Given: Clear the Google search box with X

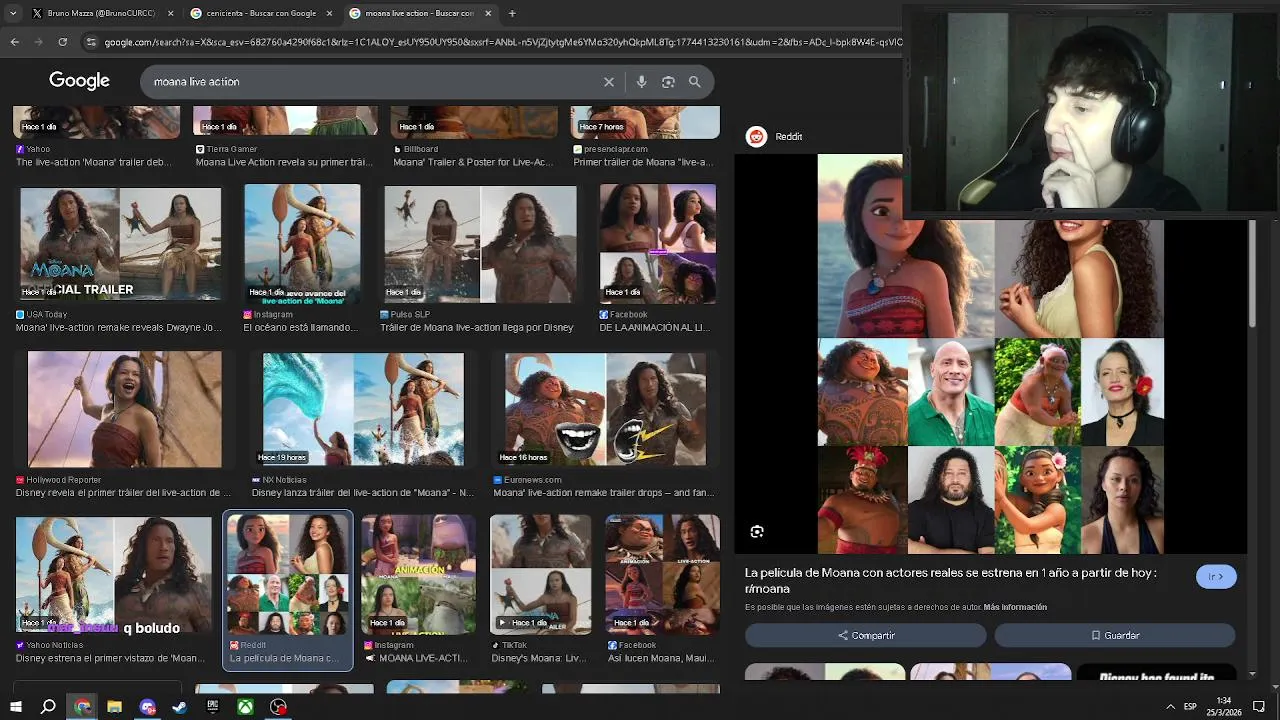Looking at the screenshot, I should [608, 82].
